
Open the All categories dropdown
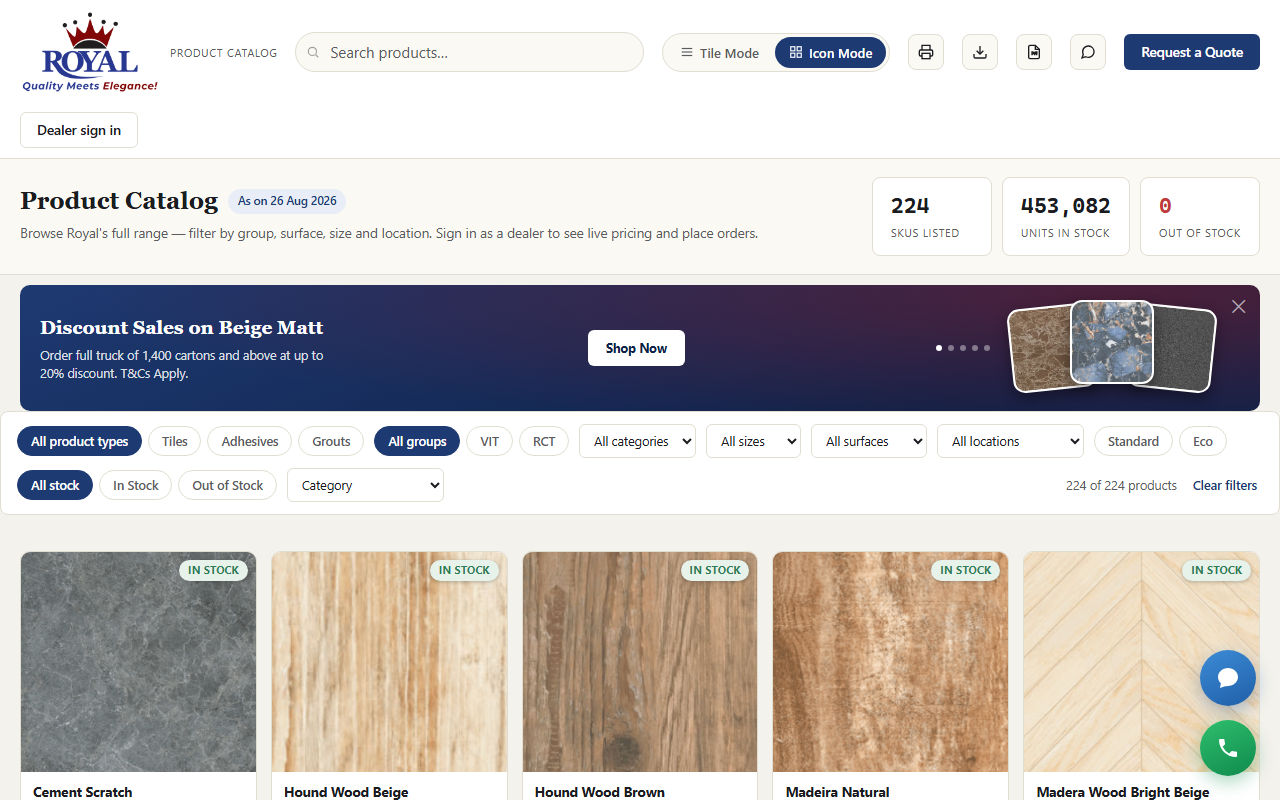click(x=637, y=441)
